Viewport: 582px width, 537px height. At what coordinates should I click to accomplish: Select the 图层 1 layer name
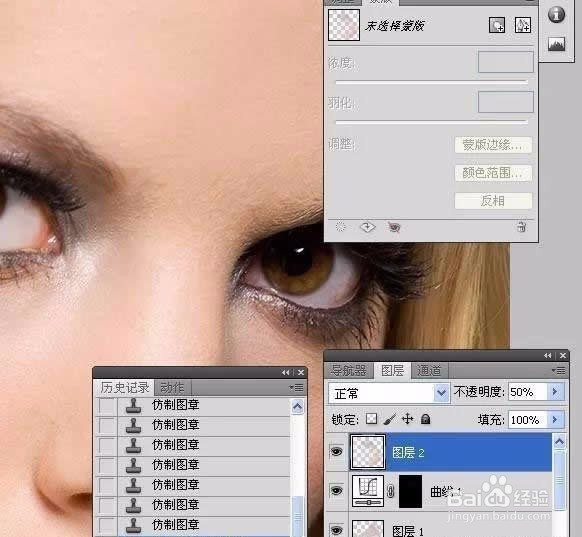pos(408,531)
